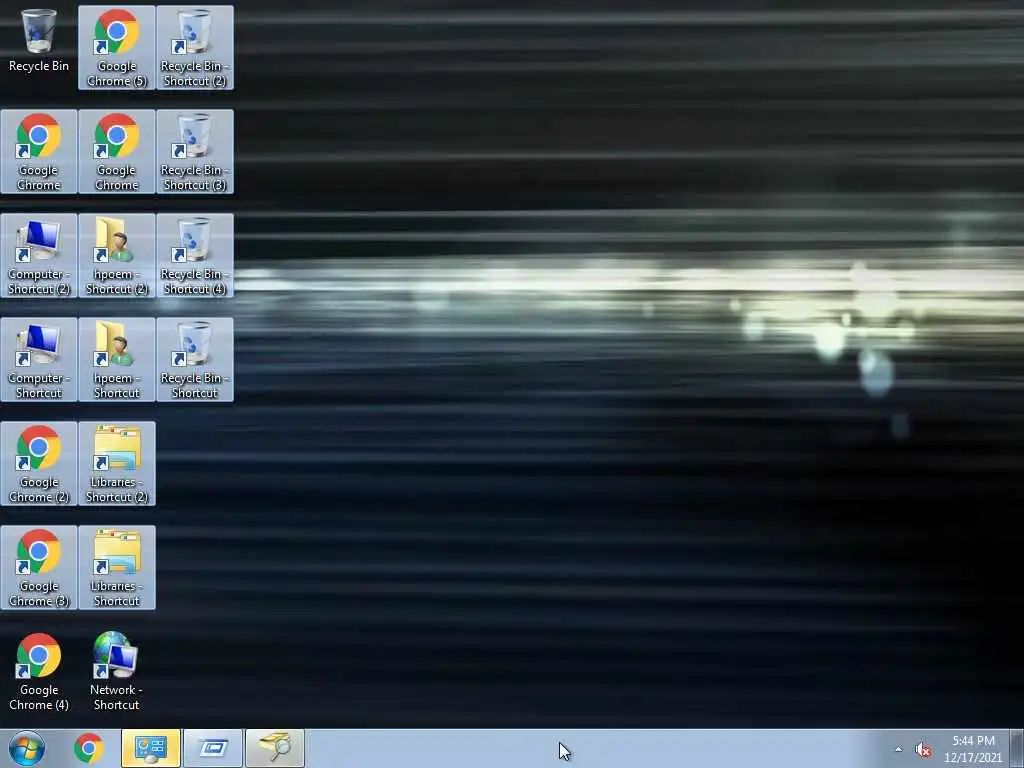Viewport: 1024px width, 768px height.
Task: Click the Google Chrome (4) shortcut
Action: [x=39, y=671]
